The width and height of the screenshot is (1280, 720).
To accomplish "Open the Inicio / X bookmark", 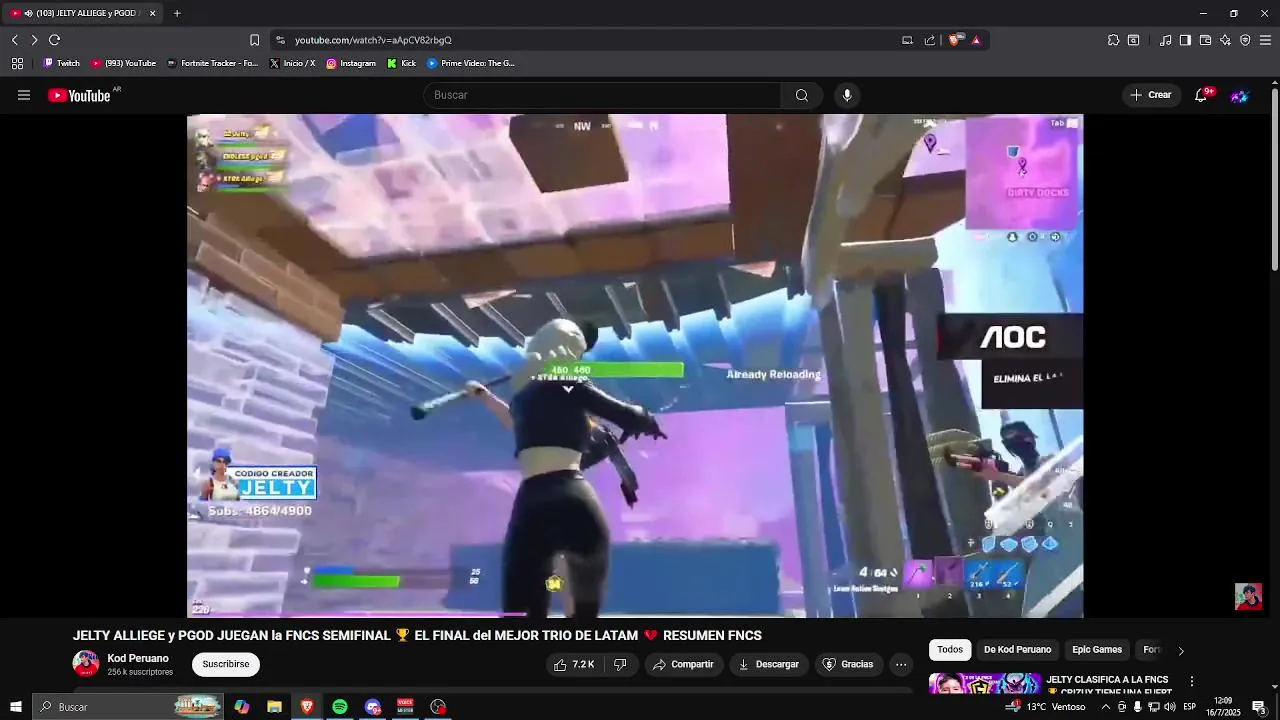I will (x=292, y=63).
